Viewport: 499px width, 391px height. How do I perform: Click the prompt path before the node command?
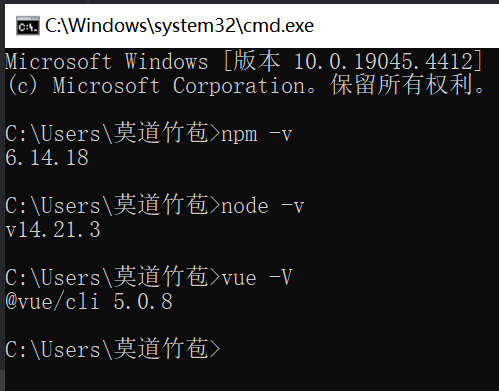click(113, 205)
